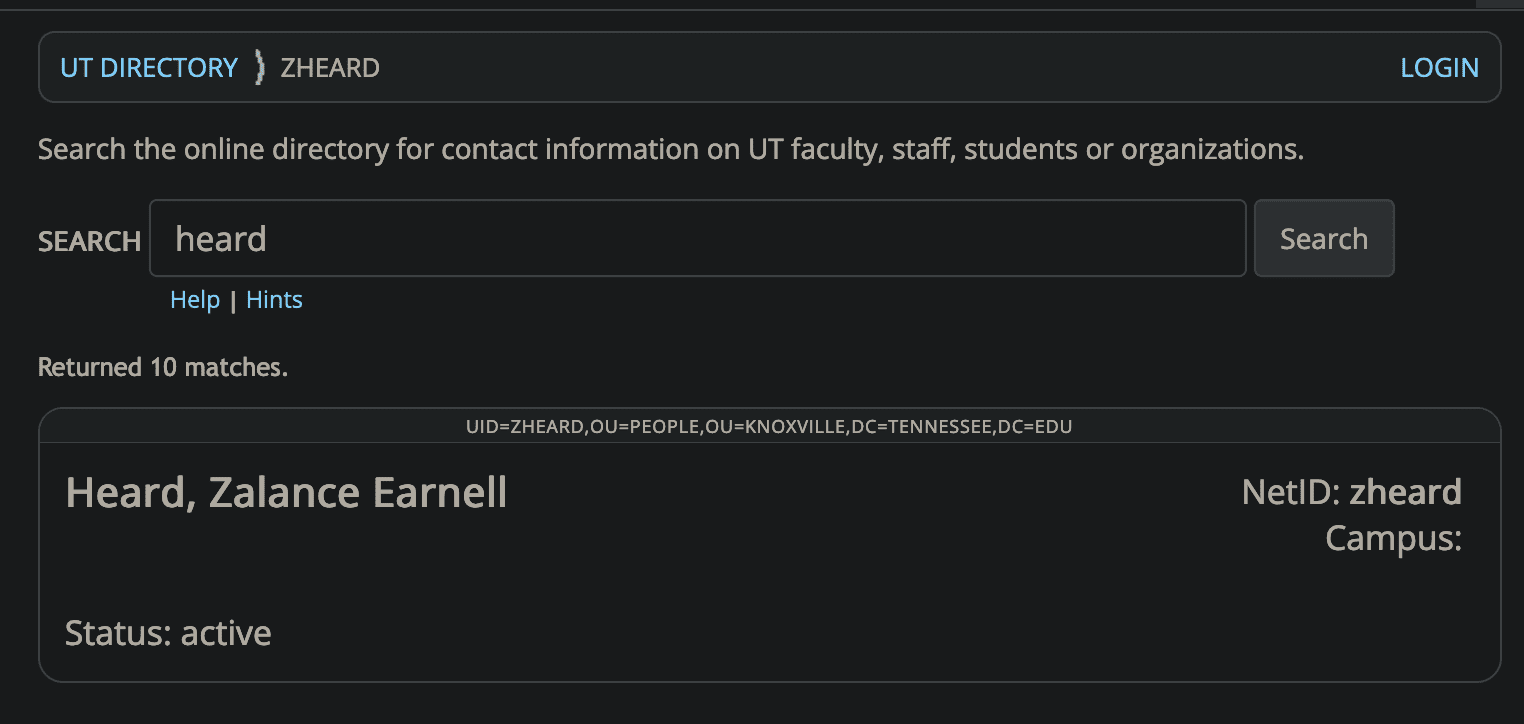Image resolution: width=1524 pixels, height=724 pixels.
Task: Click the 'Campus:' label
Action: pyautogui.click(x=1393, y=538)
